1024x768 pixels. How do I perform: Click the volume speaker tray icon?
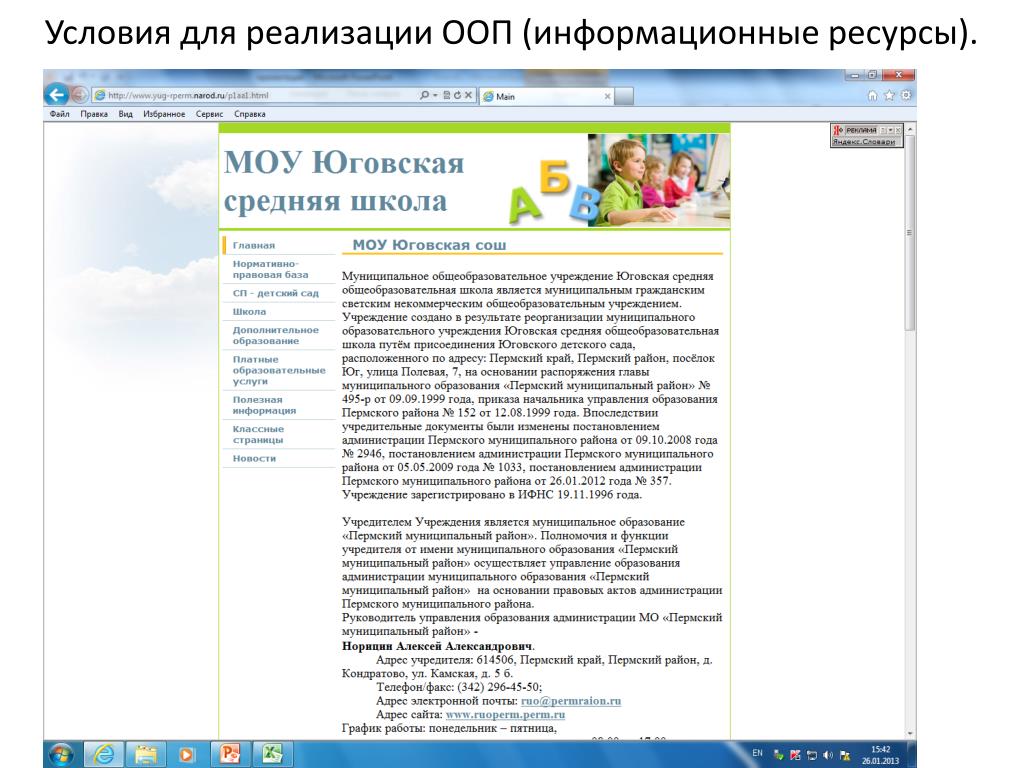point(828,755)
